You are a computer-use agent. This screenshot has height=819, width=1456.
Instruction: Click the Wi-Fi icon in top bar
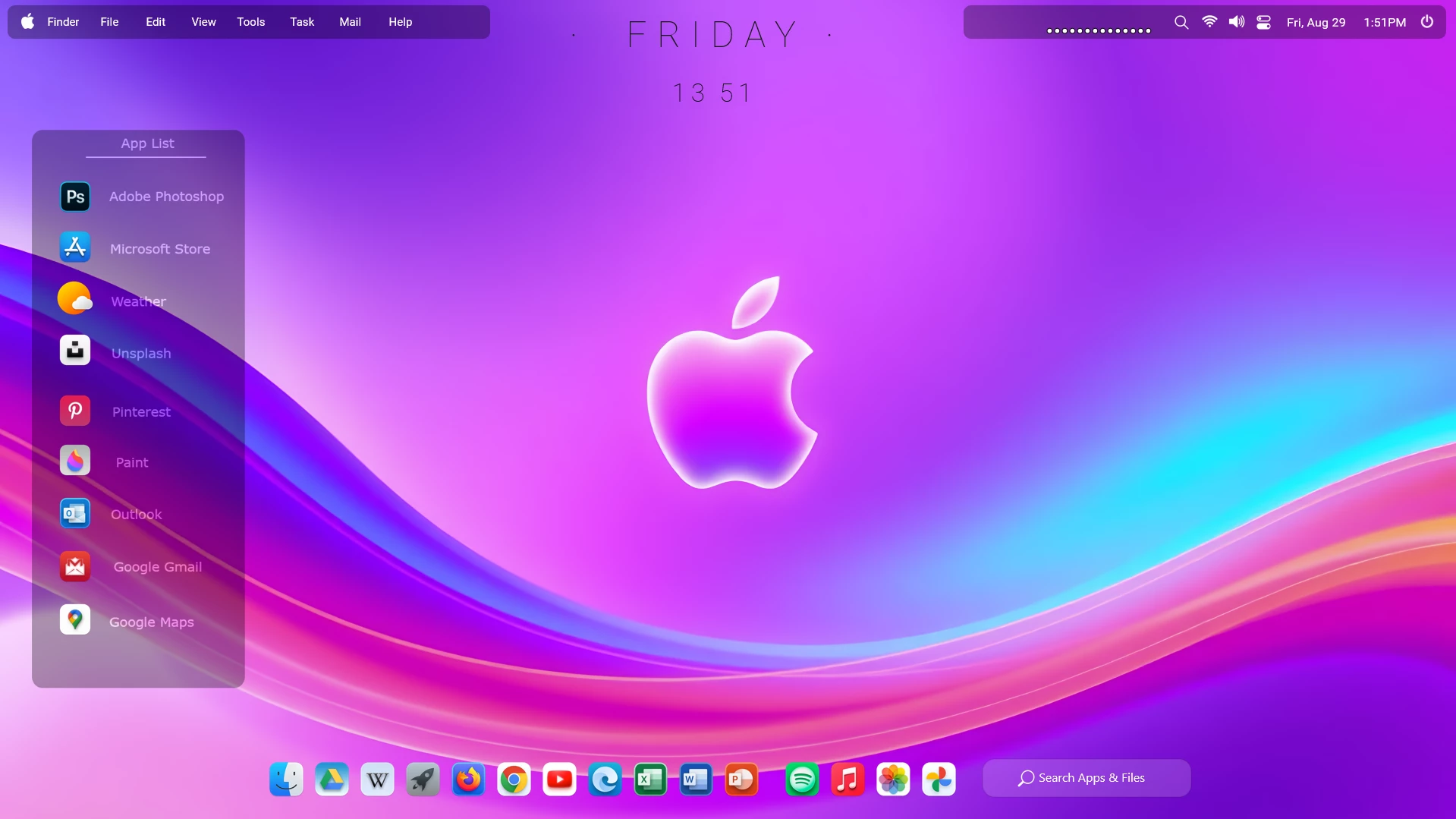(x=1209, y=22)
